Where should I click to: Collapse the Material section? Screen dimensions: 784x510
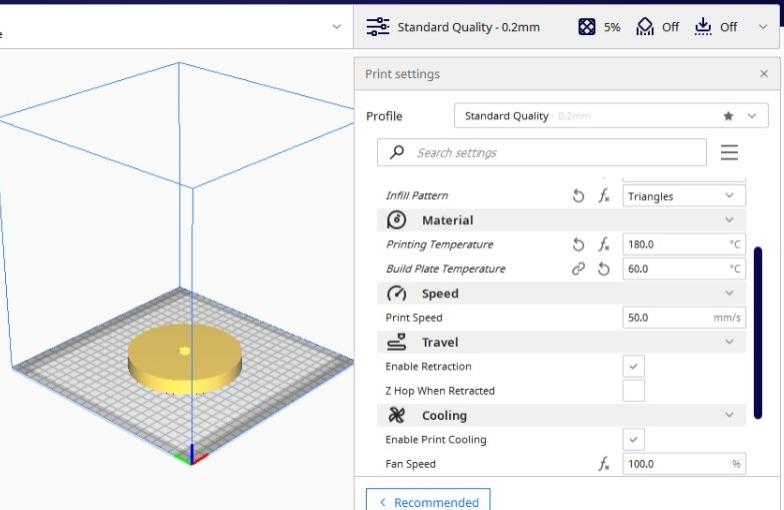click(729, 220)
